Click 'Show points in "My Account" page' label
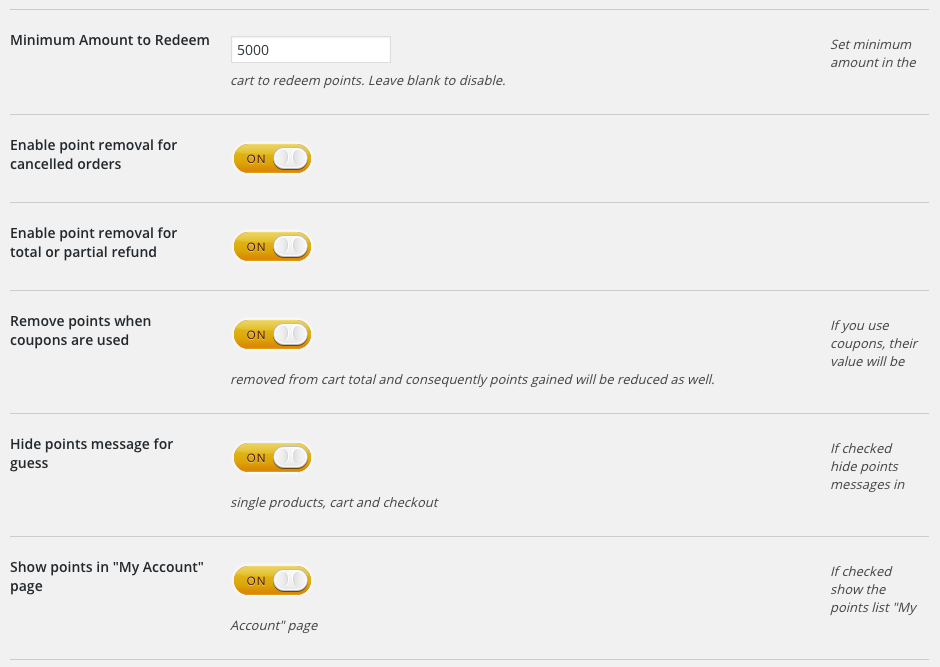This screenshot has width=940, height=667. click(x=106, y=576)
